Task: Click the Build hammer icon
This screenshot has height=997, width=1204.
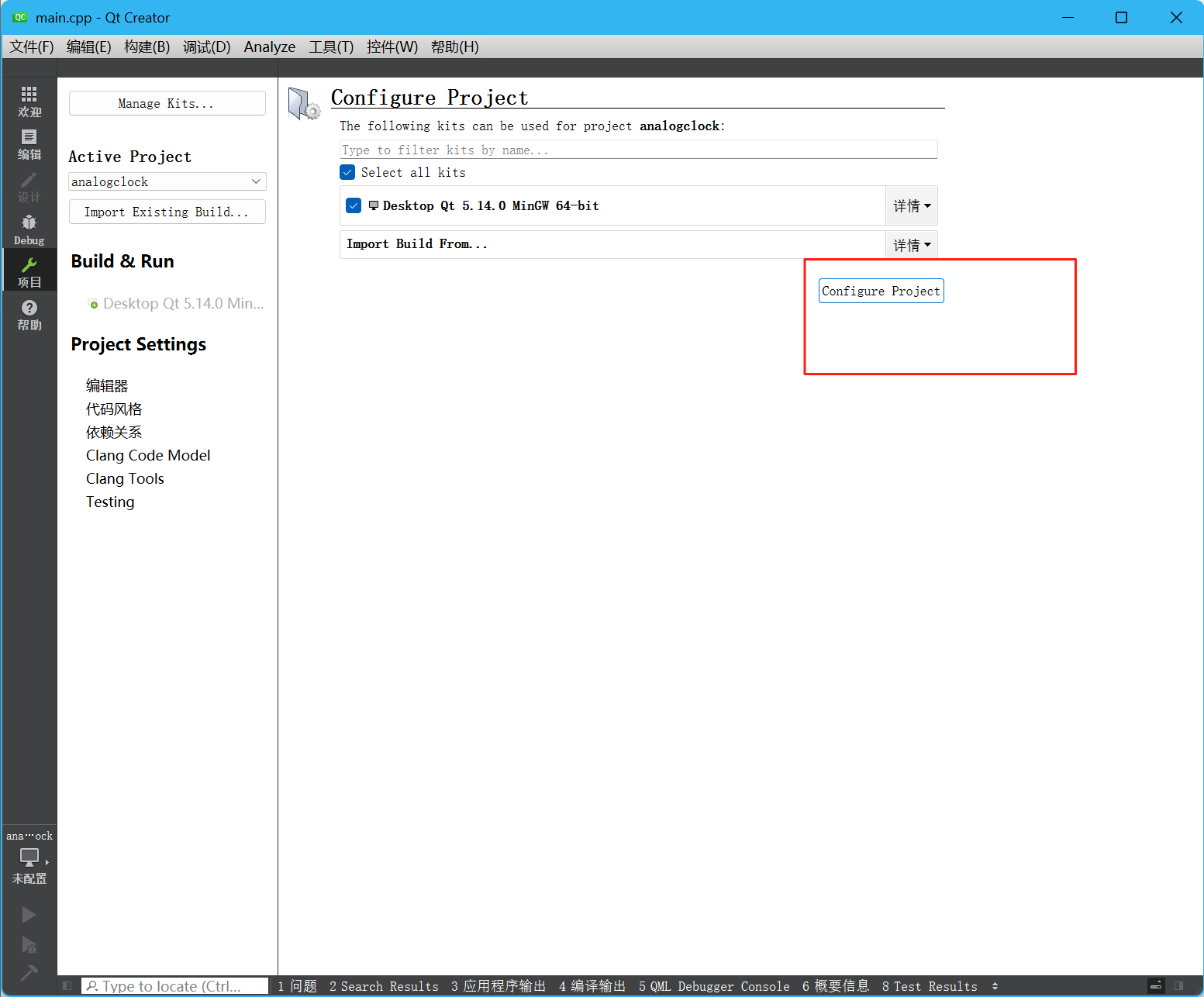Action: (29, 972)
